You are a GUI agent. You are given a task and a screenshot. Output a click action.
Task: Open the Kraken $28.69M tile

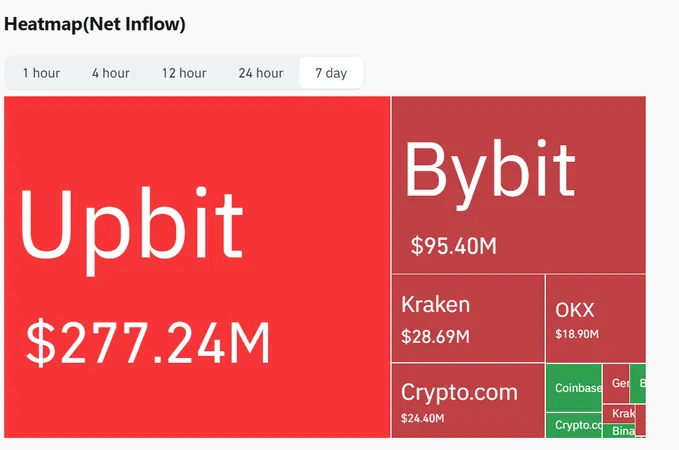click(468, 318)
